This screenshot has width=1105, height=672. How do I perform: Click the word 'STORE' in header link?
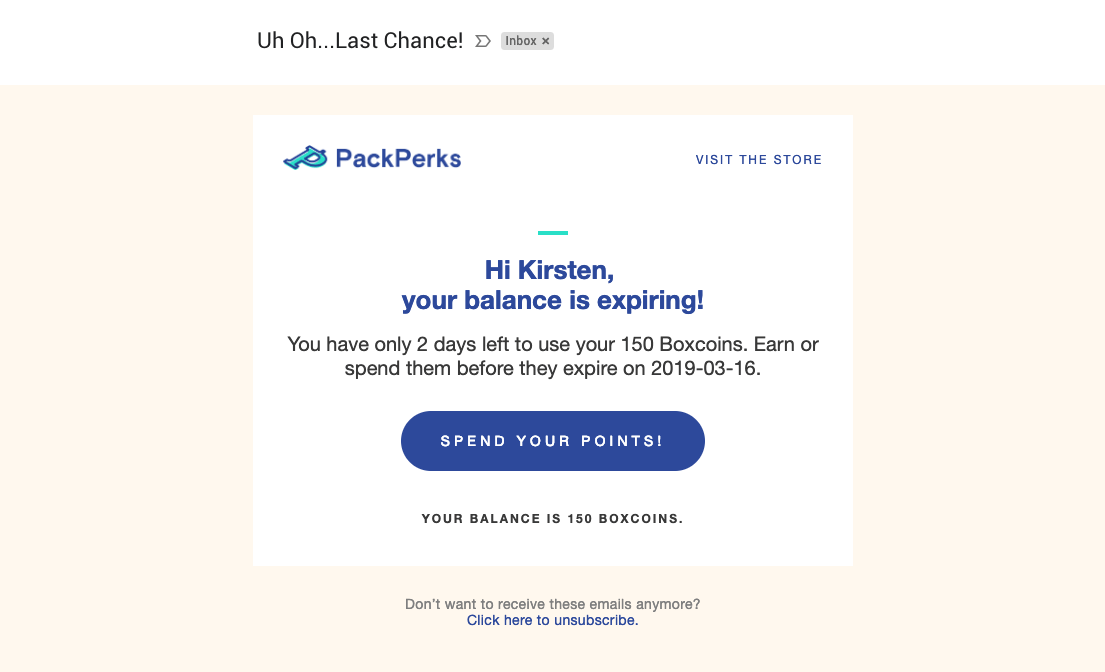click(798, 160)
